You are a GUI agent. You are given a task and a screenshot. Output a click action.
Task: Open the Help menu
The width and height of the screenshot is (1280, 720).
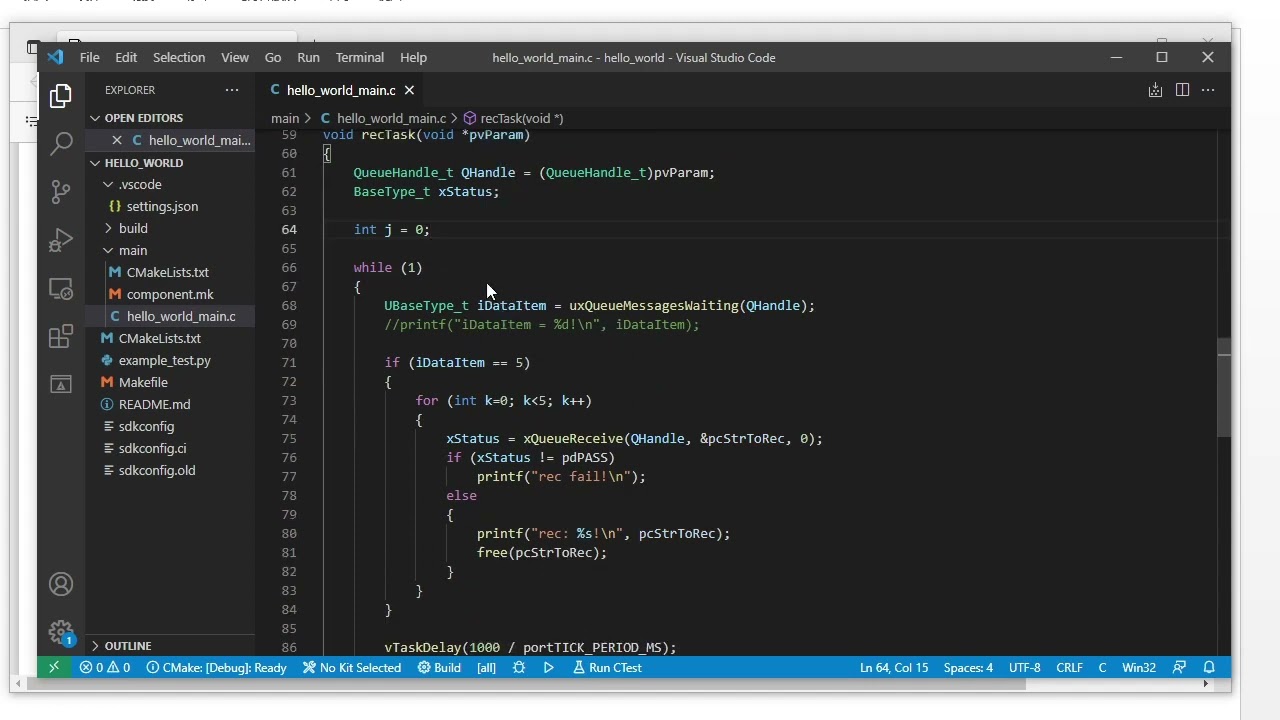tap(413, 57)
